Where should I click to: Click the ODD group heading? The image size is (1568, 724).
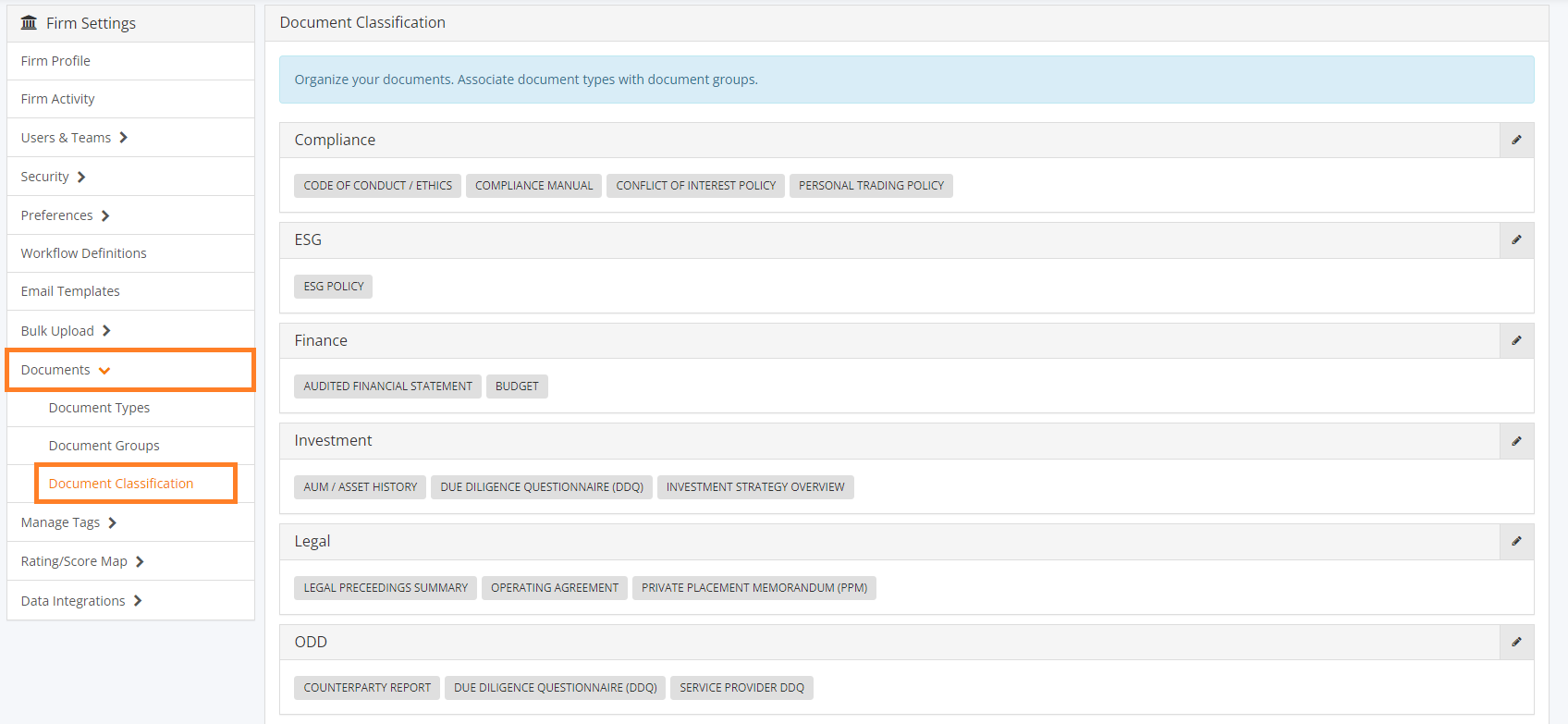tap(311, 642)
